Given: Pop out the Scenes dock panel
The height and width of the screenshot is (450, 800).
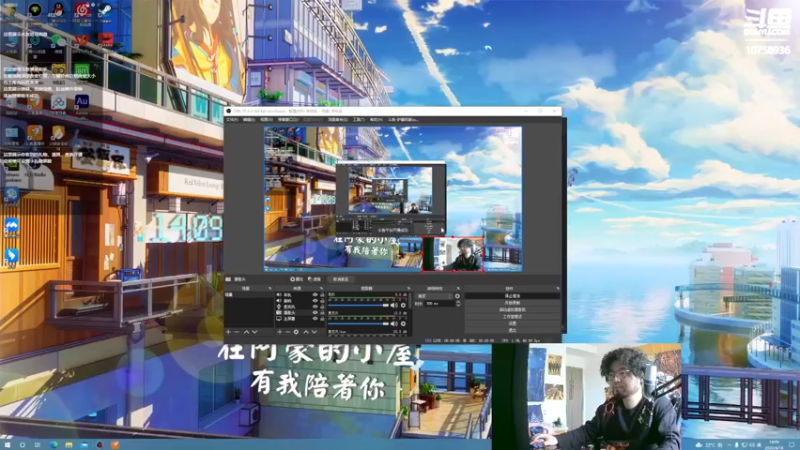Looking at the screenshot, I should pos(270,288).
